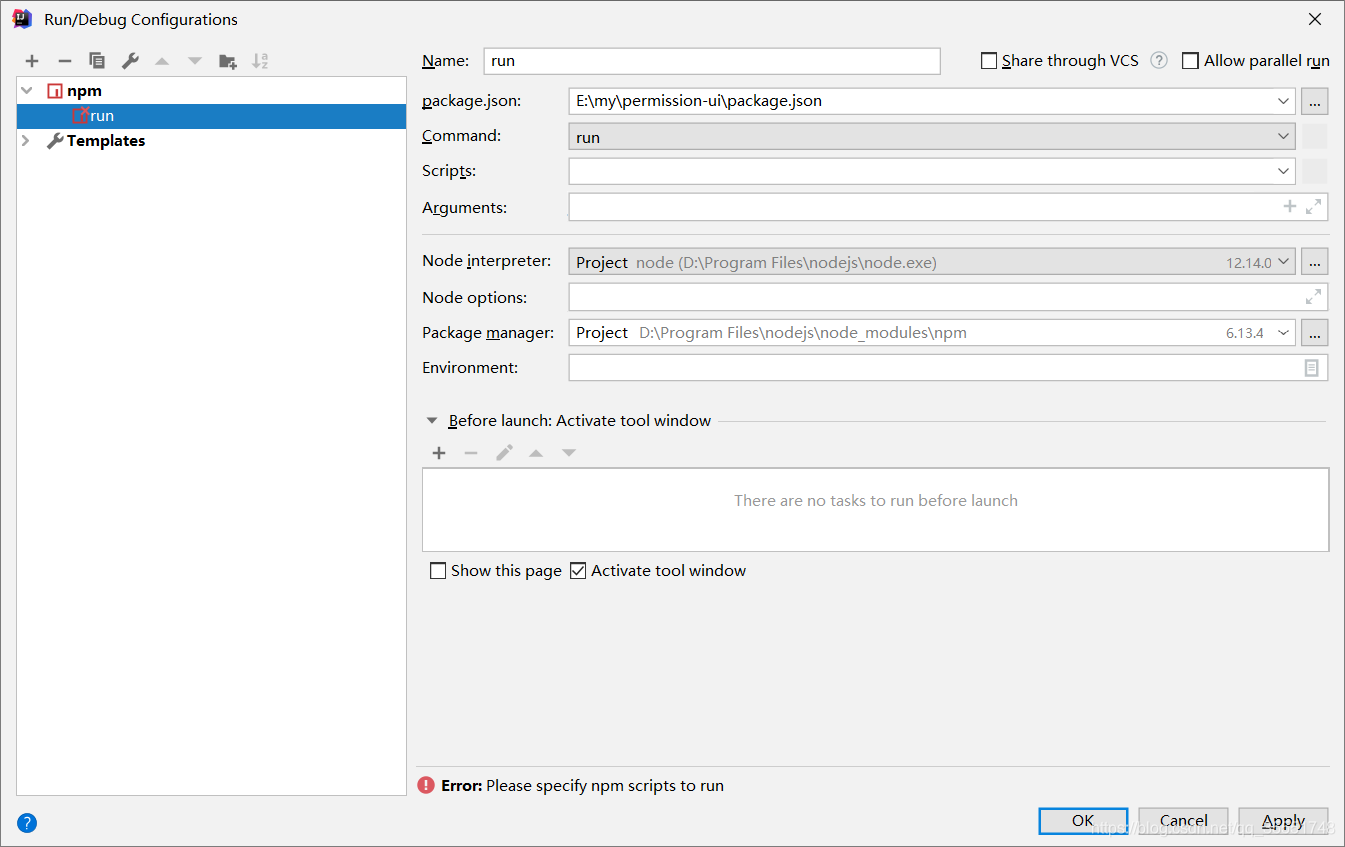Copy the selected configuration
This screenshot has height=847, width=1345.
pyautogui.click(x=97, y=61)
